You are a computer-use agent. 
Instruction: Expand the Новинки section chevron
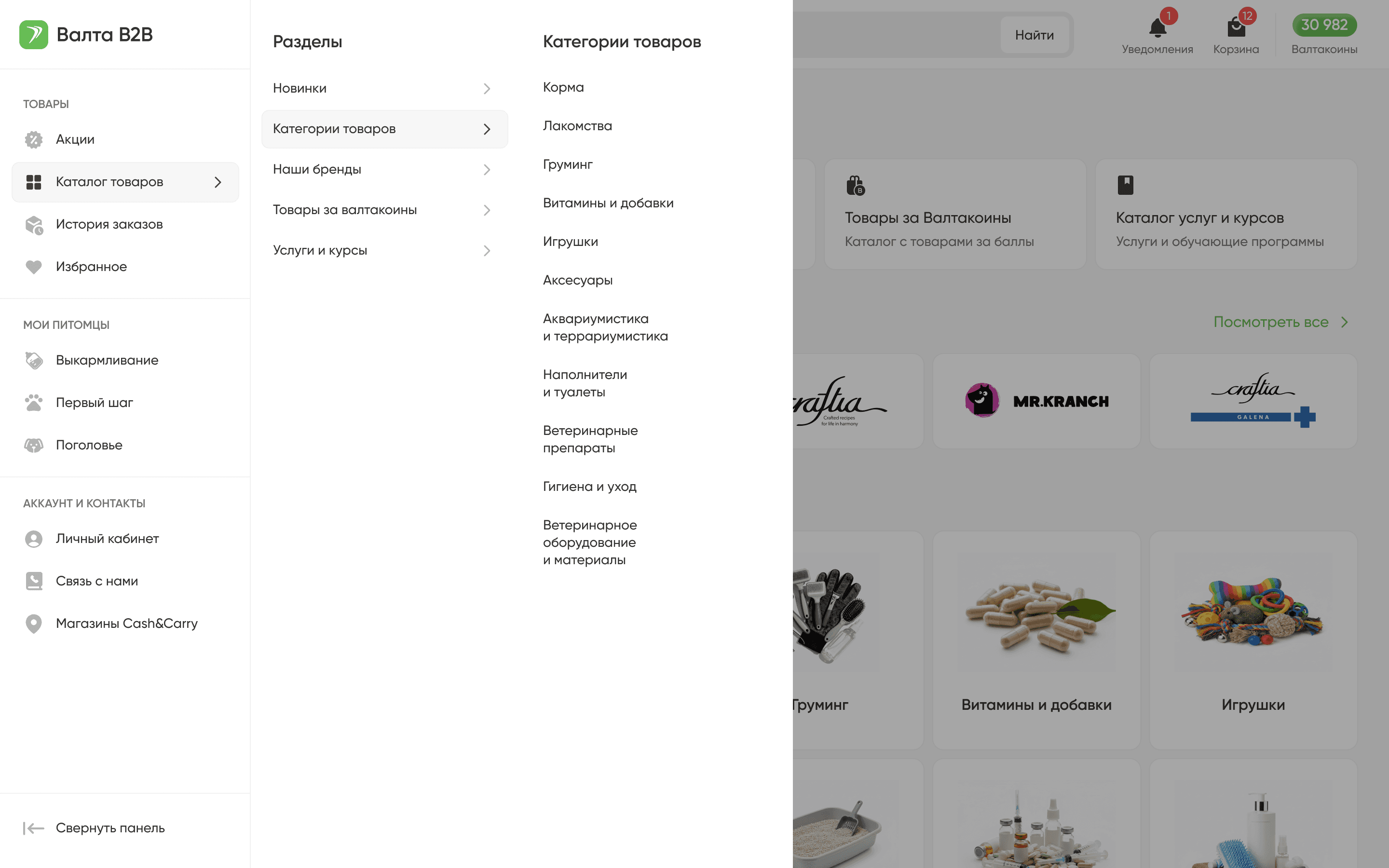[x=487, y=88]
